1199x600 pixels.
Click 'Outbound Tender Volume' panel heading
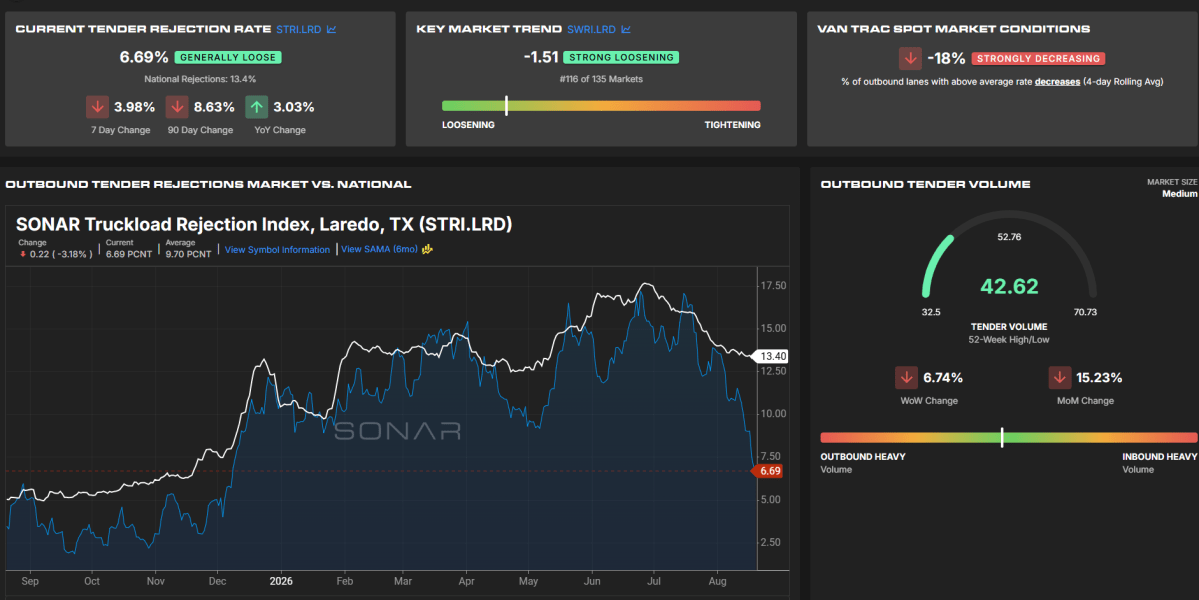coord(925,184)
